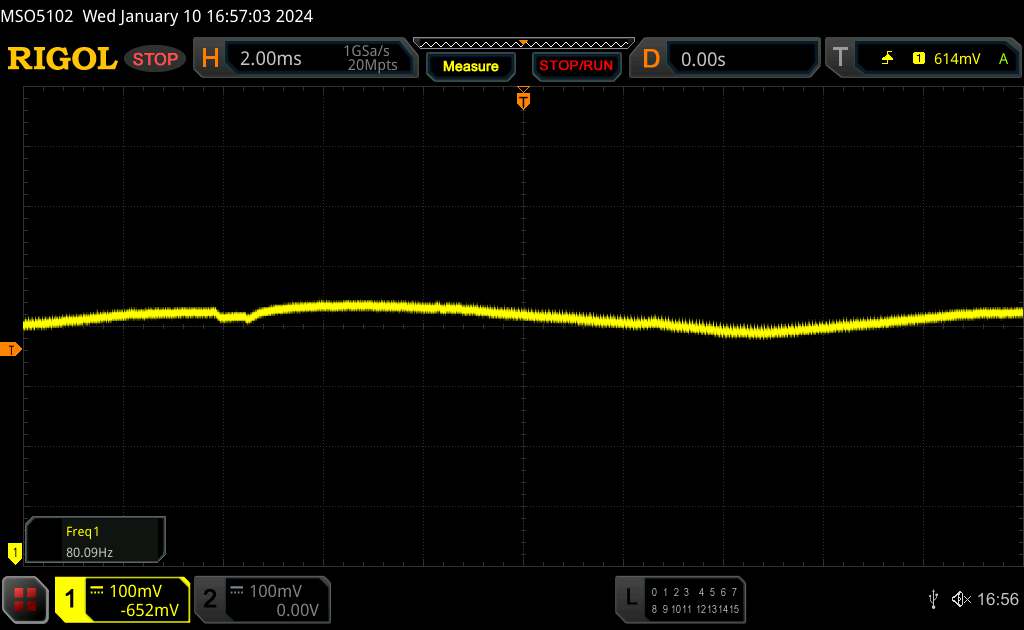
Task: Click the red STOP status indicator
Action: click(155, 59)
